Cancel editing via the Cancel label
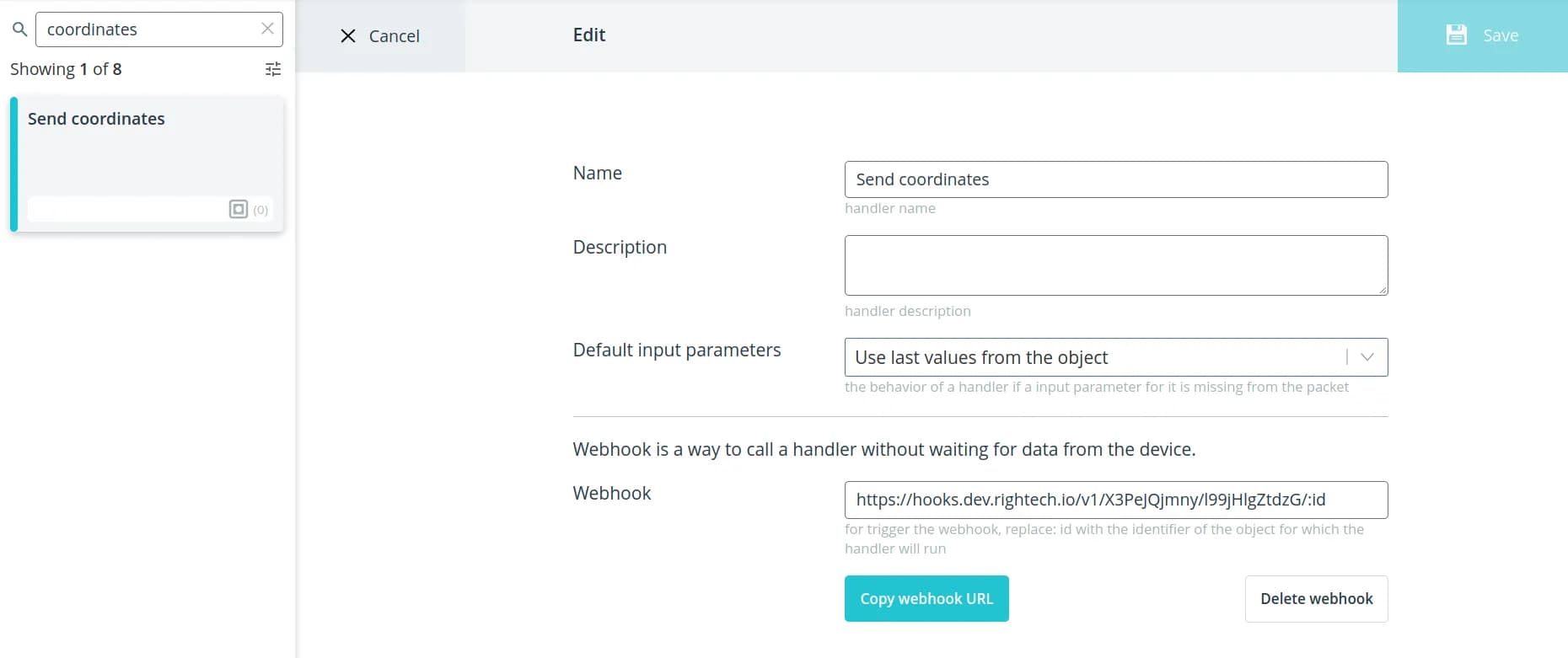Screen dimensions: 1568x658 point(394,36)
